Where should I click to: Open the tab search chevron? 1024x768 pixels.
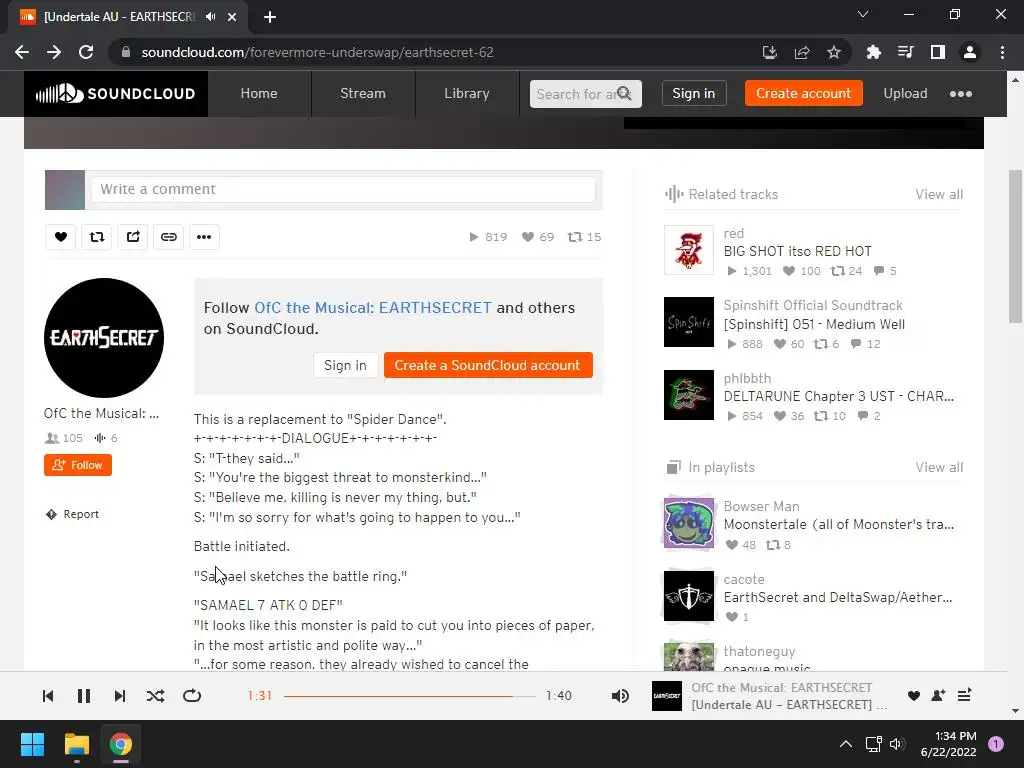[863, 14]
